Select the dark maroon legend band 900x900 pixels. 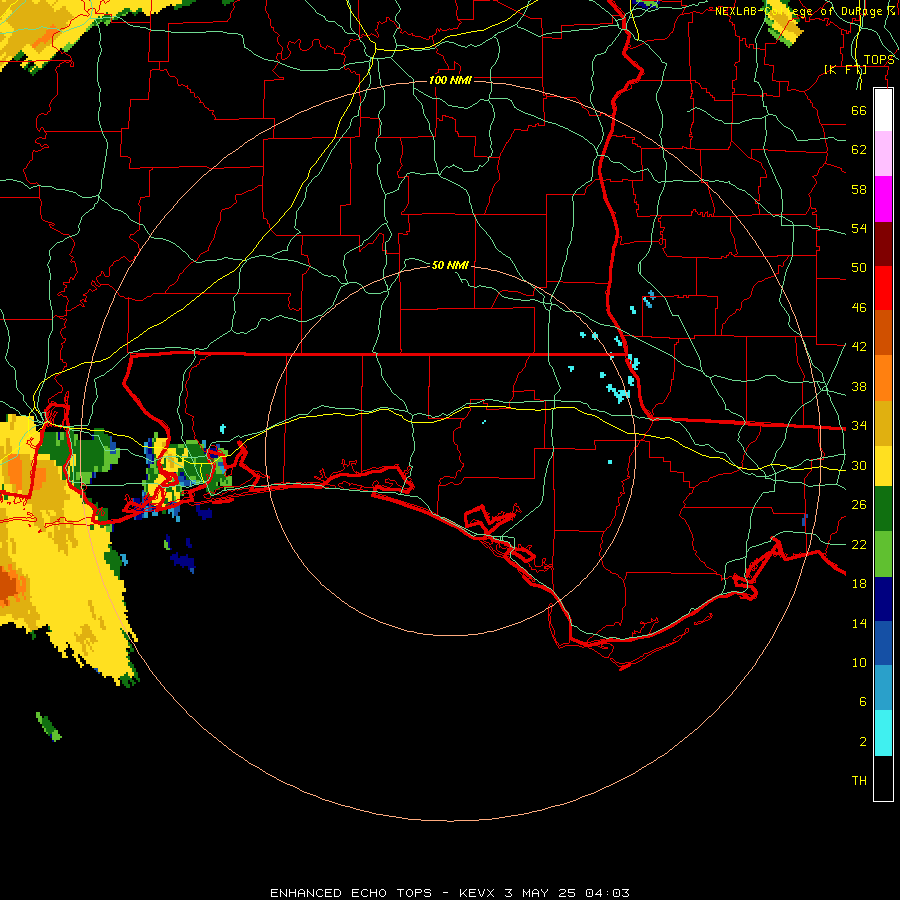coord(883,243)
